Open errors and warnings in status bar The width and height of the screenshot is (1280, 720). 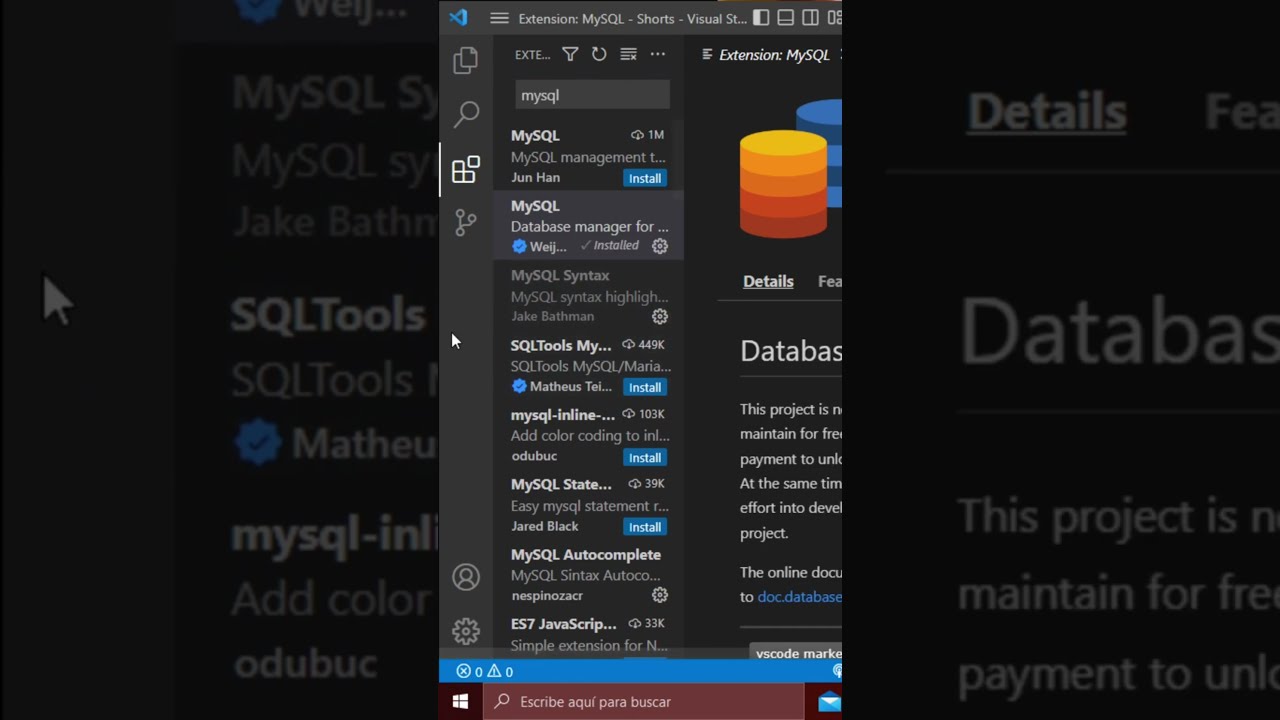(x=485, y=671)
